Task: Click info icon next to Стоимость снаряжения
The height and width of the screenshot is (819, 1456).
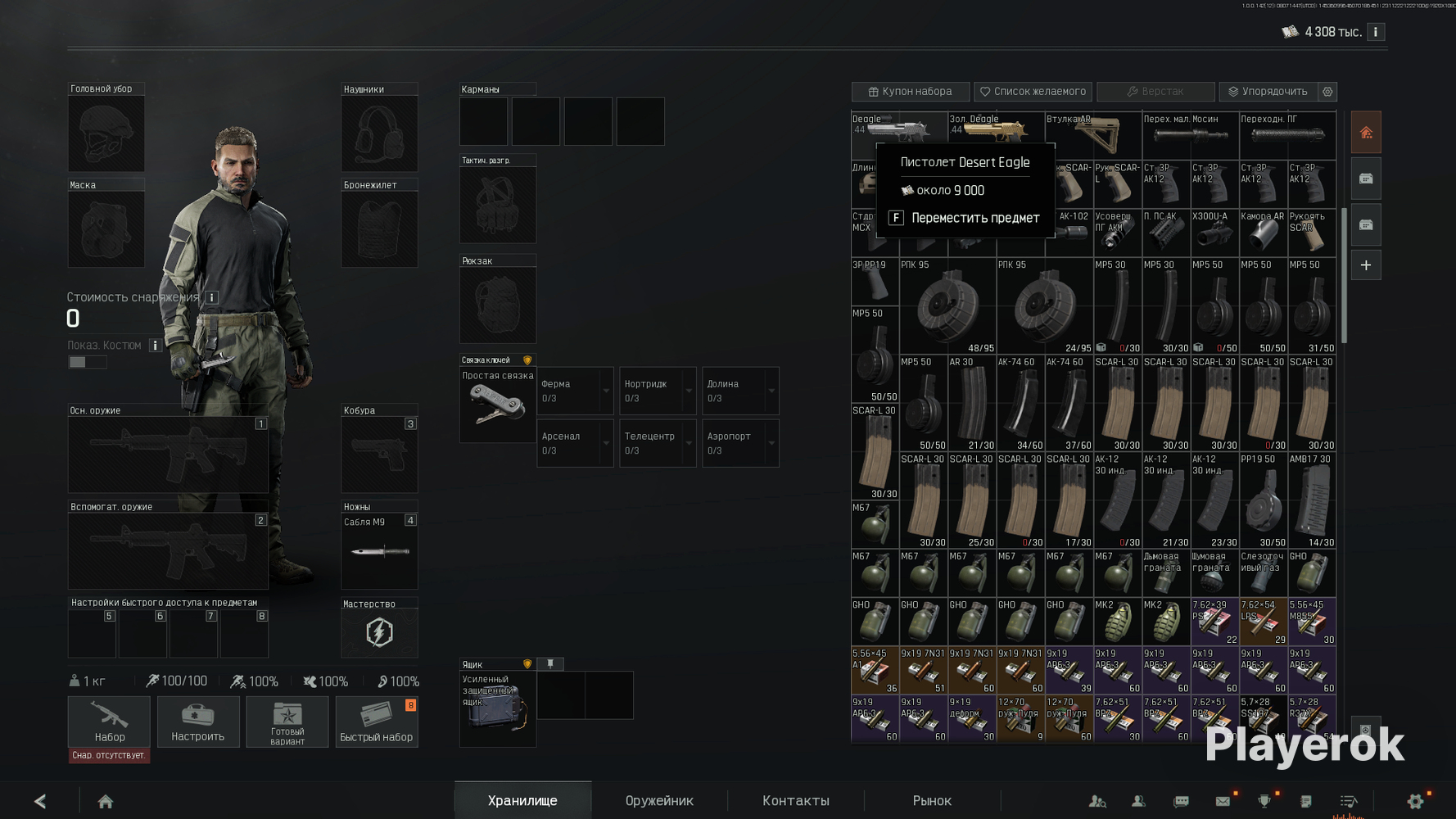Action: (211, 297)
